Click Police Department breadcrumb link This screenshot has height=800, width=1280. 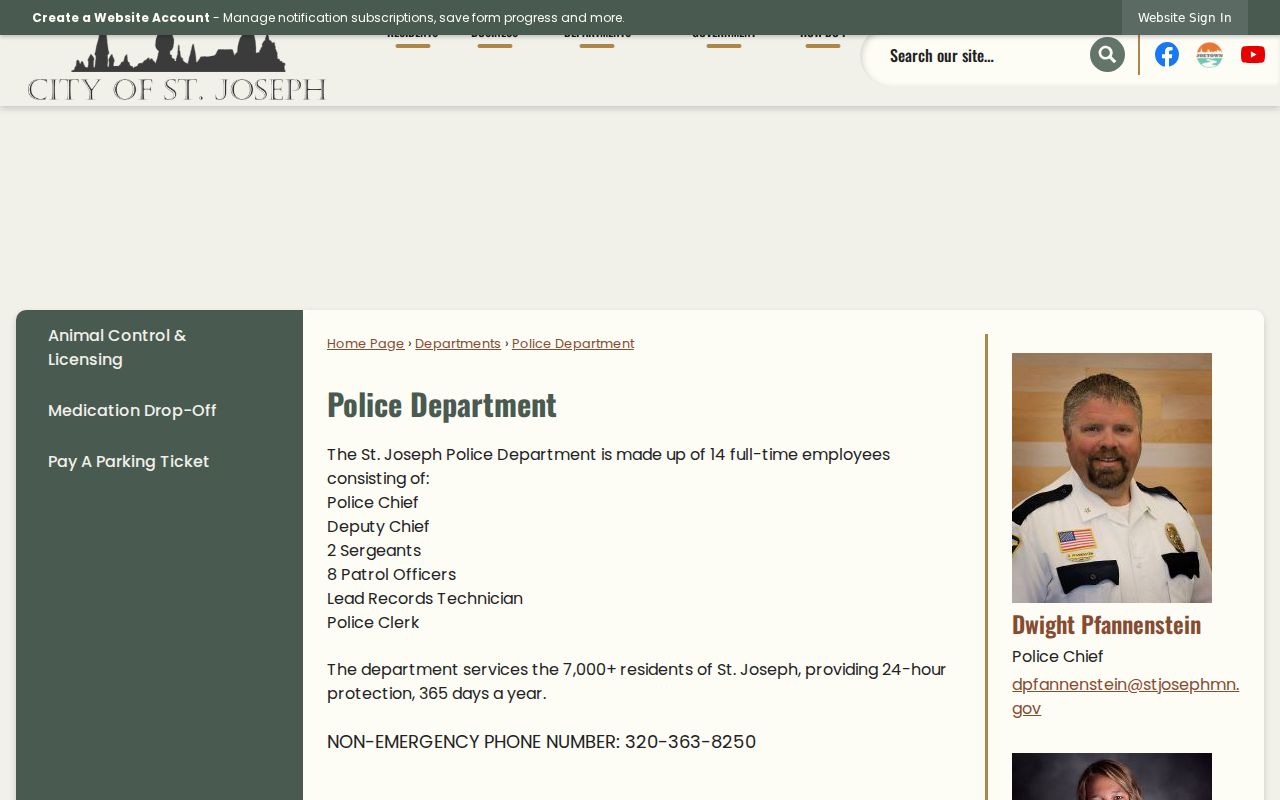tap(573, 343)
